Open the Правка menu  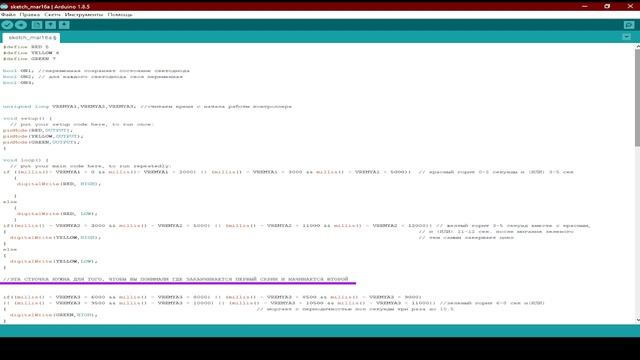pos(30,15)
